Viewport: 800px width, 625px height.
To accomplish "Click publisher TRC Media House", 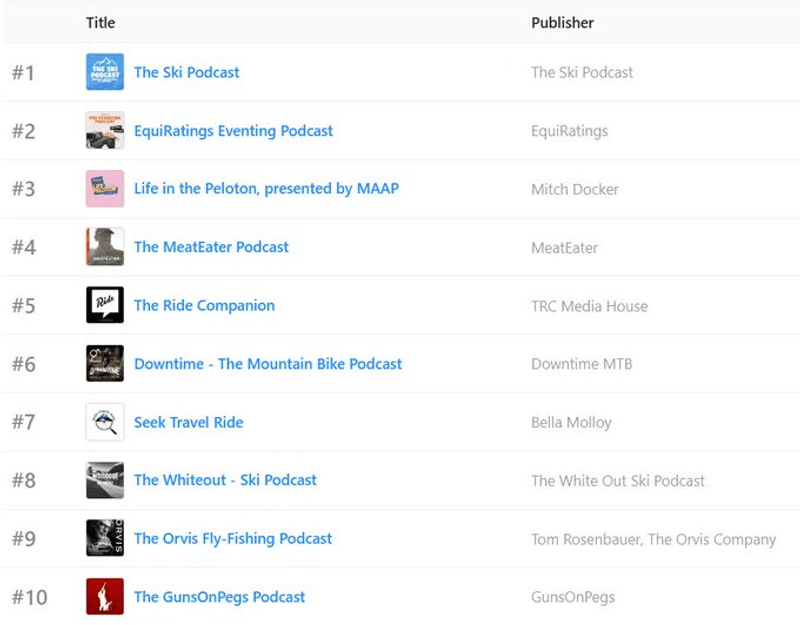I will coord(589,306).
